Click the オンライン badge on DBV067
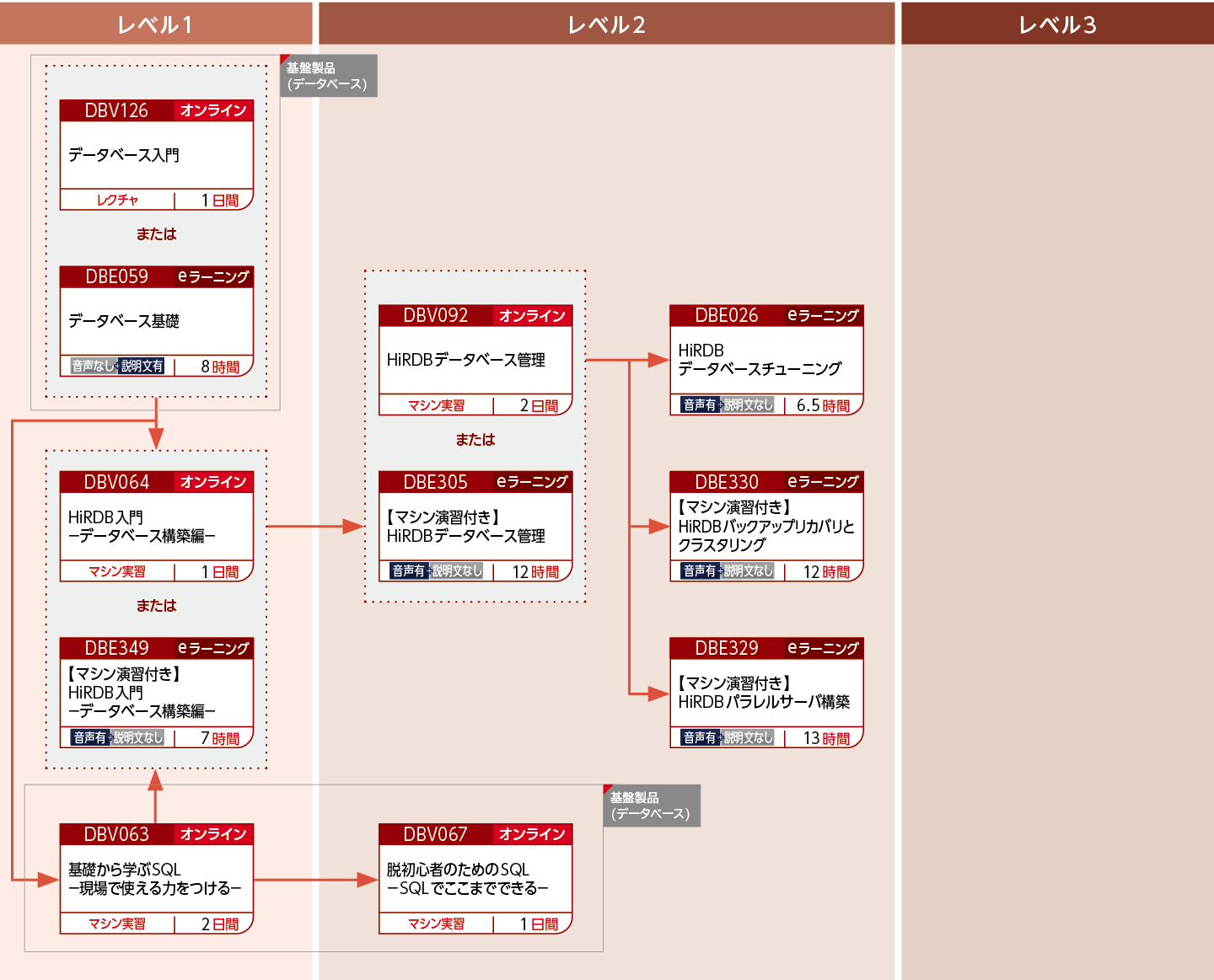The image size is (1214, 980). (x=532, y=834)
